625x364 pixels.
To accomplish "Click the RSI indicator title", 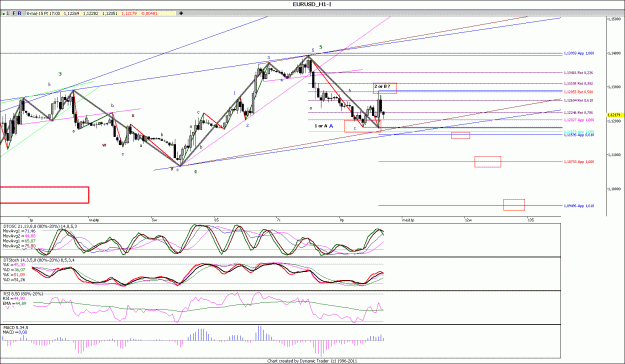I will 23,293.
